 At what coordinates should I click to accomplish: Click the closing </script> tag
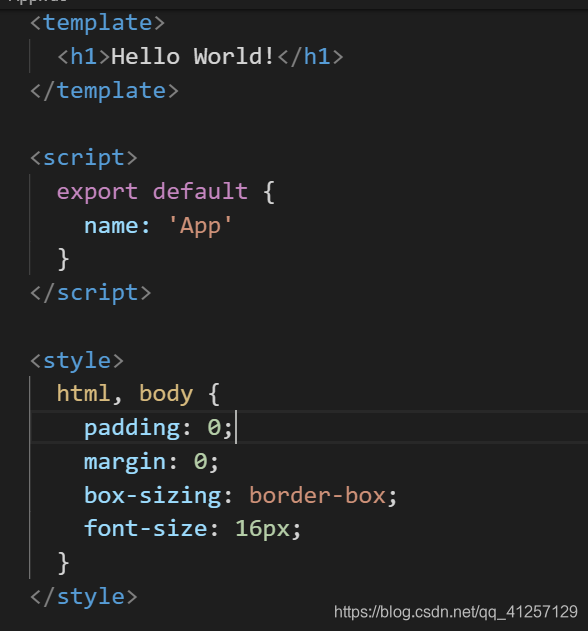91,293
